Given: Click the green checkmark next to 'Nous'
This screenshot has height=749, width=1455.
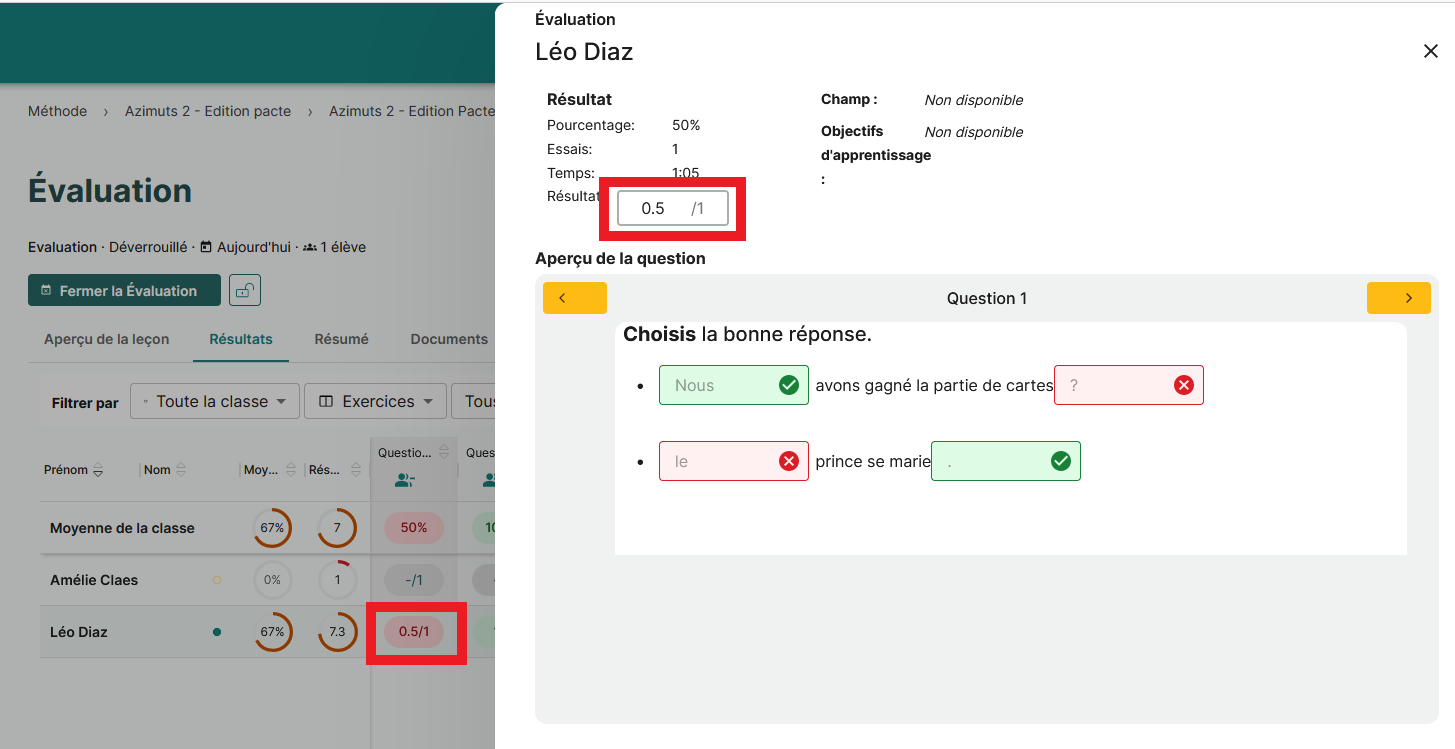Looking at the screenshot, I should (788, 385).
